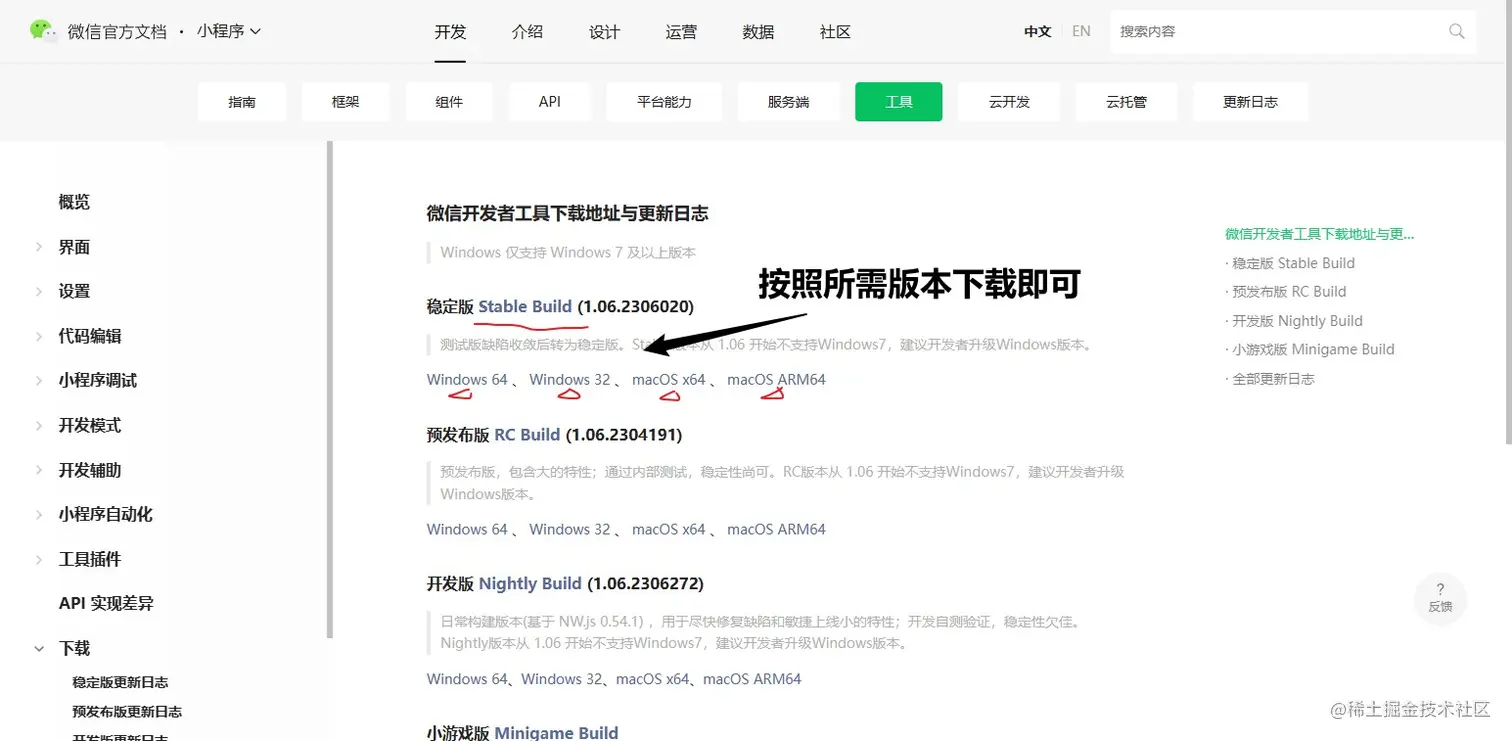This screenshot has height=741, width=1512.
Task: Open 概览 in the sidebar
Action: (74, 202)
